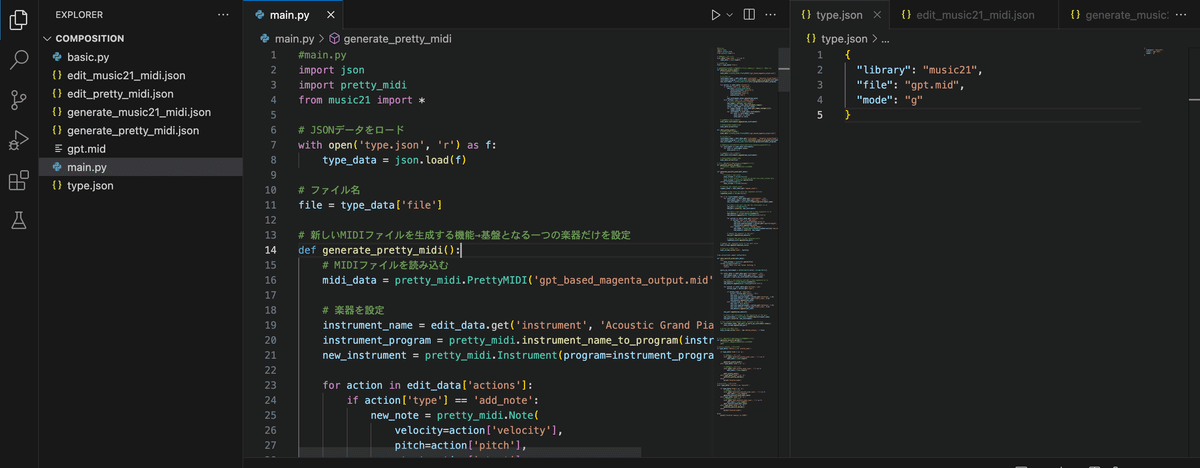
Task: Open type.json in Explorer file list
Action: pyautogui.click(x=141, y=186)
